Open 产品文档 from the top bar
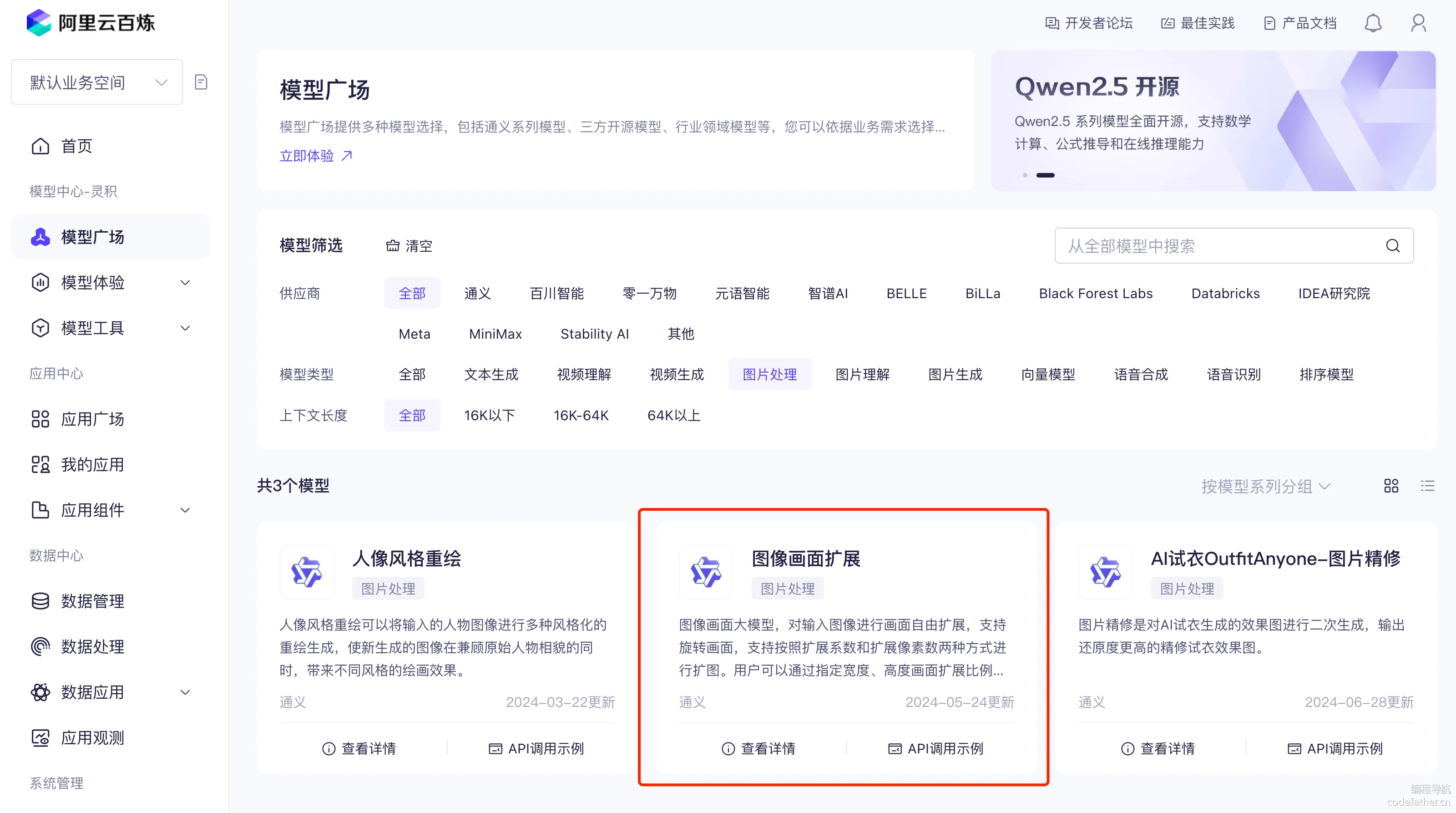Screen dimensions: 1456x813 [1300, 23]
